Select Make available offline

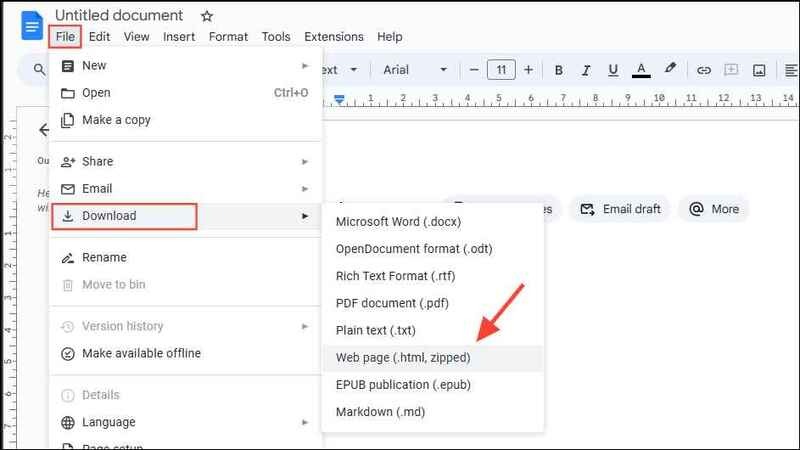click(x=186, y=353)
